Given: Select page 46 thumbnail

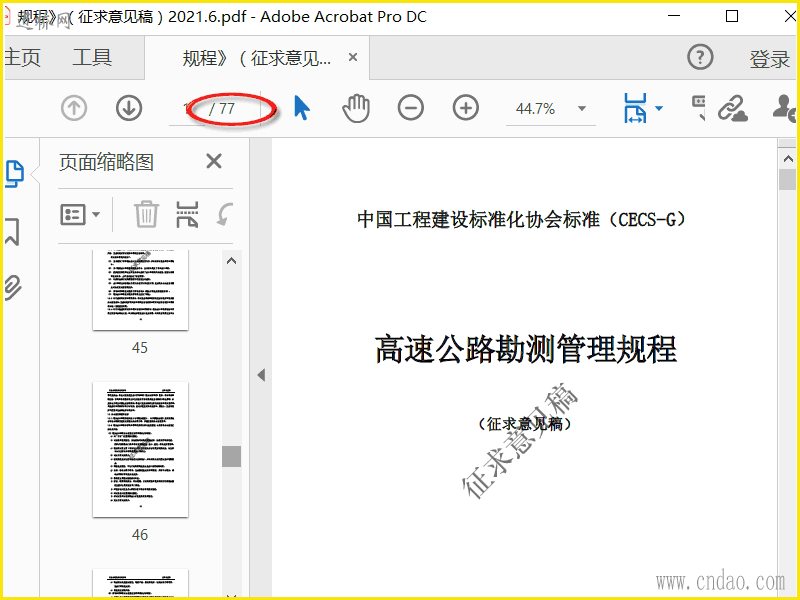Looking at the screenshot, I should pyautogui.click(x=140, y=449).
